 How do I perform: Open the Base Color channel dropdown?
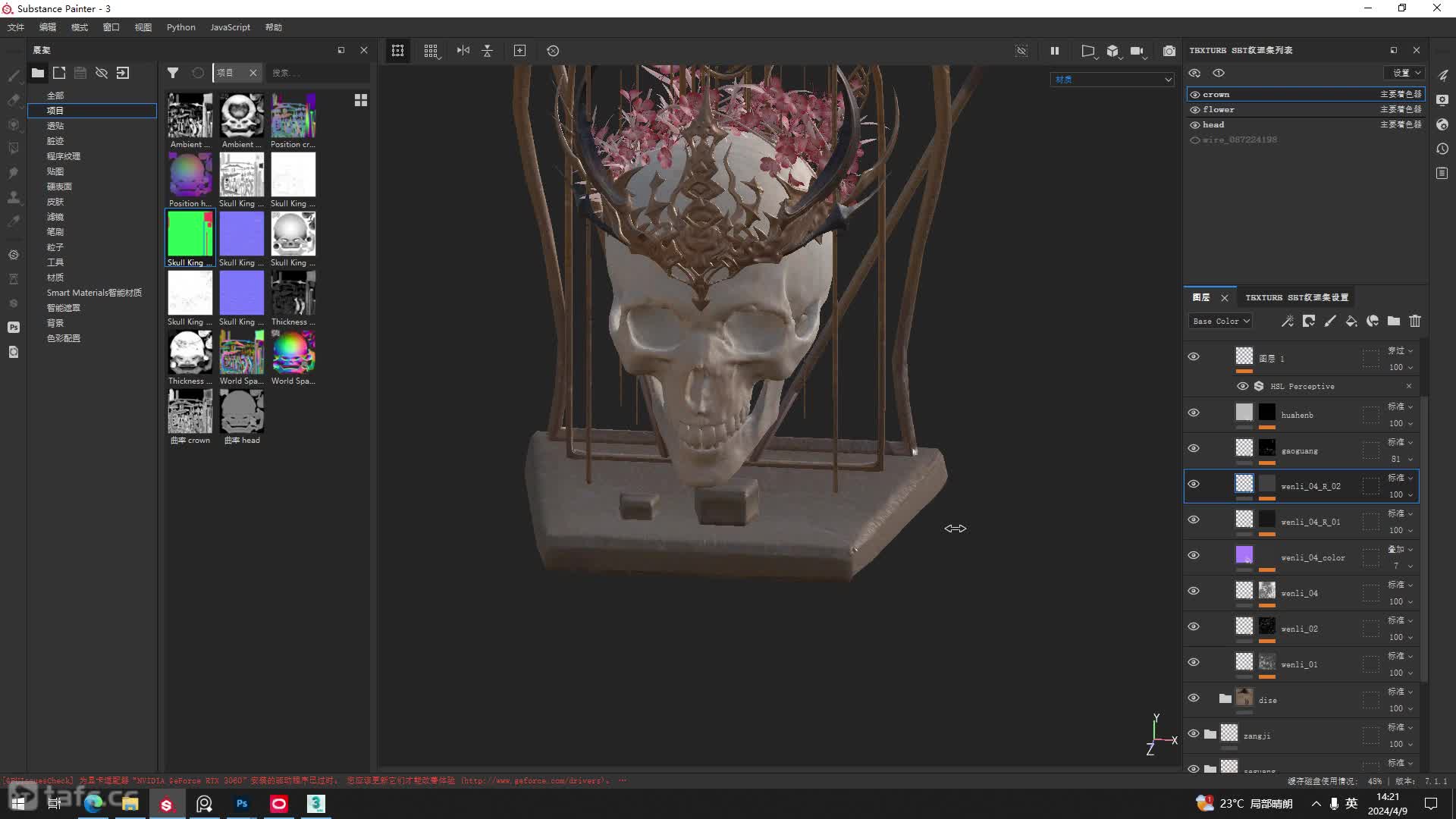pyautogui.click(x=1220, y=322)
